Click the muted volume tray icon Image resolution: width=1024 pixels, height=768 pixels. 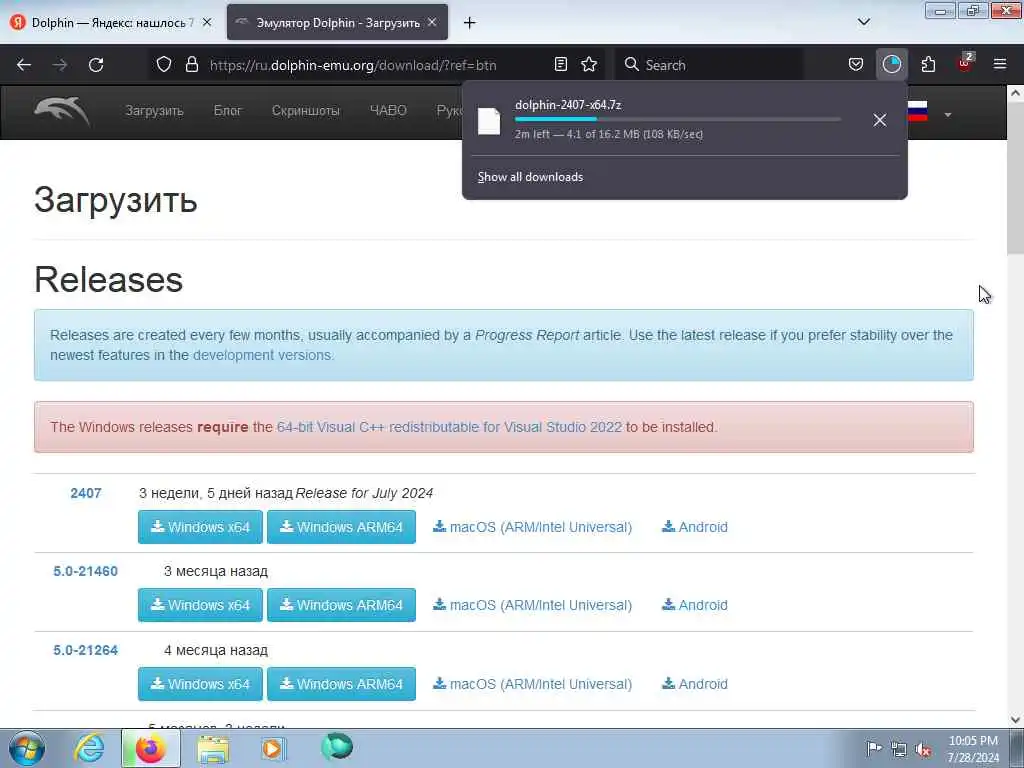(x=923, y=750)
